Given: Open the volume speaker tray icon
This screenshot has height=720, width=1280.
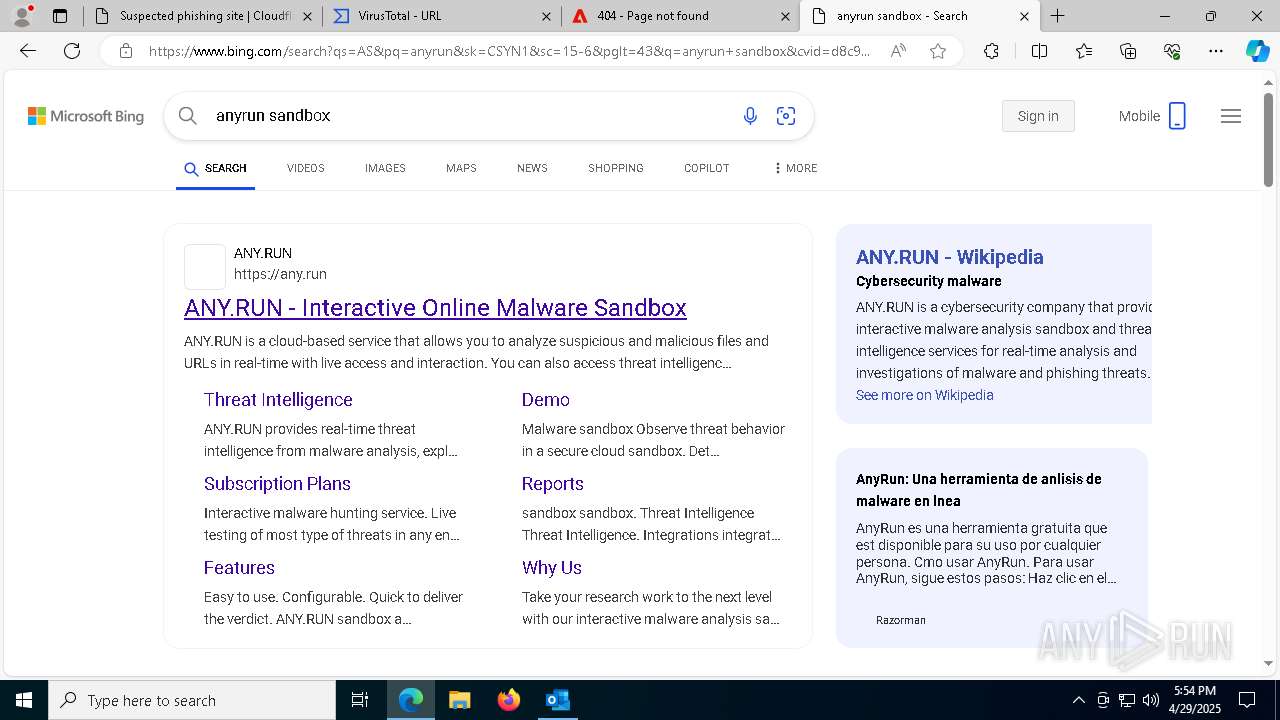Looking at the screenshot, I should pyautogui.click(x=1151, y=700).
